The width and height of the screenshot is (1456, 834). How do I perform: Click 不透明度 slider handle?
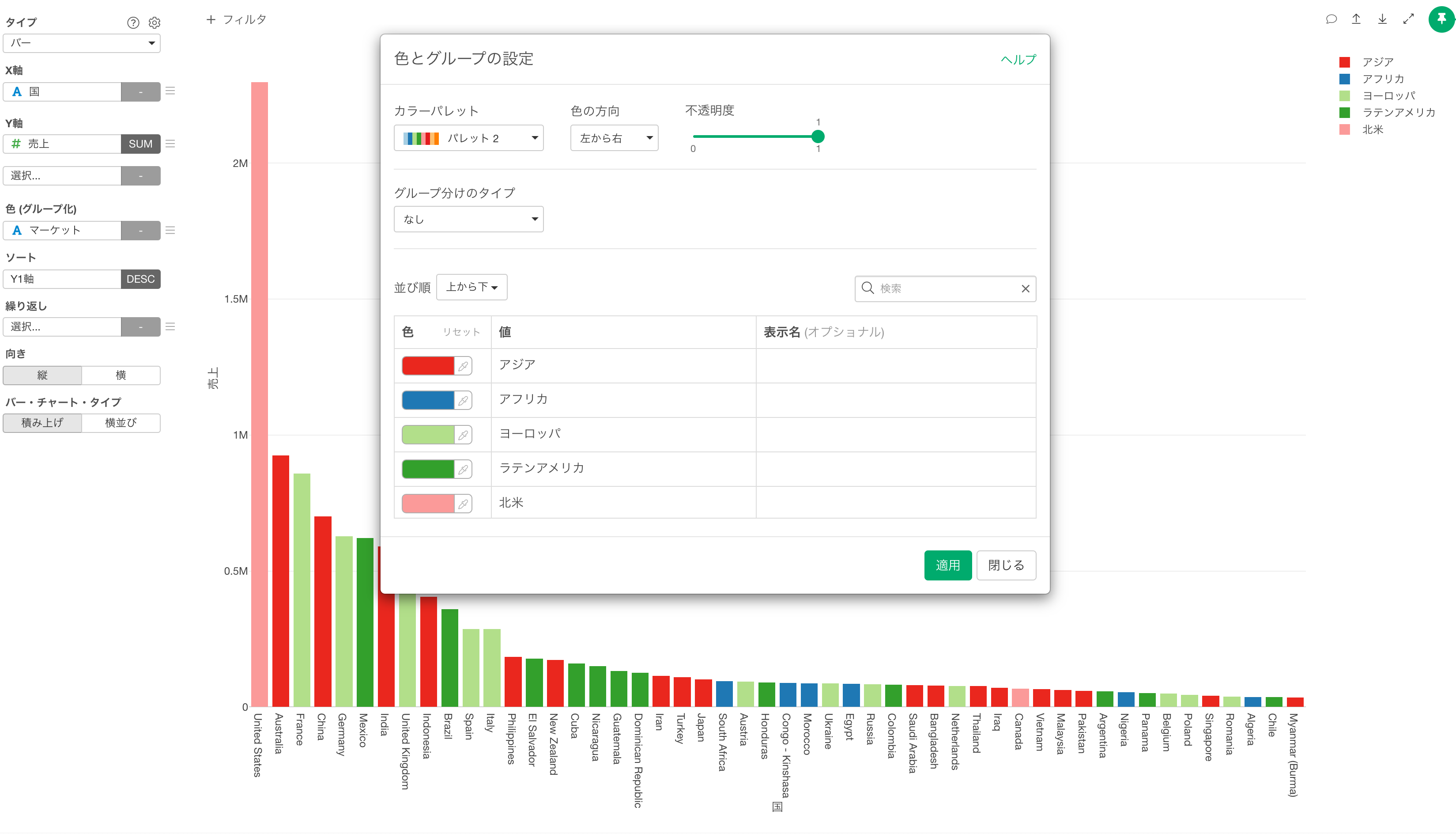[818, 136]
